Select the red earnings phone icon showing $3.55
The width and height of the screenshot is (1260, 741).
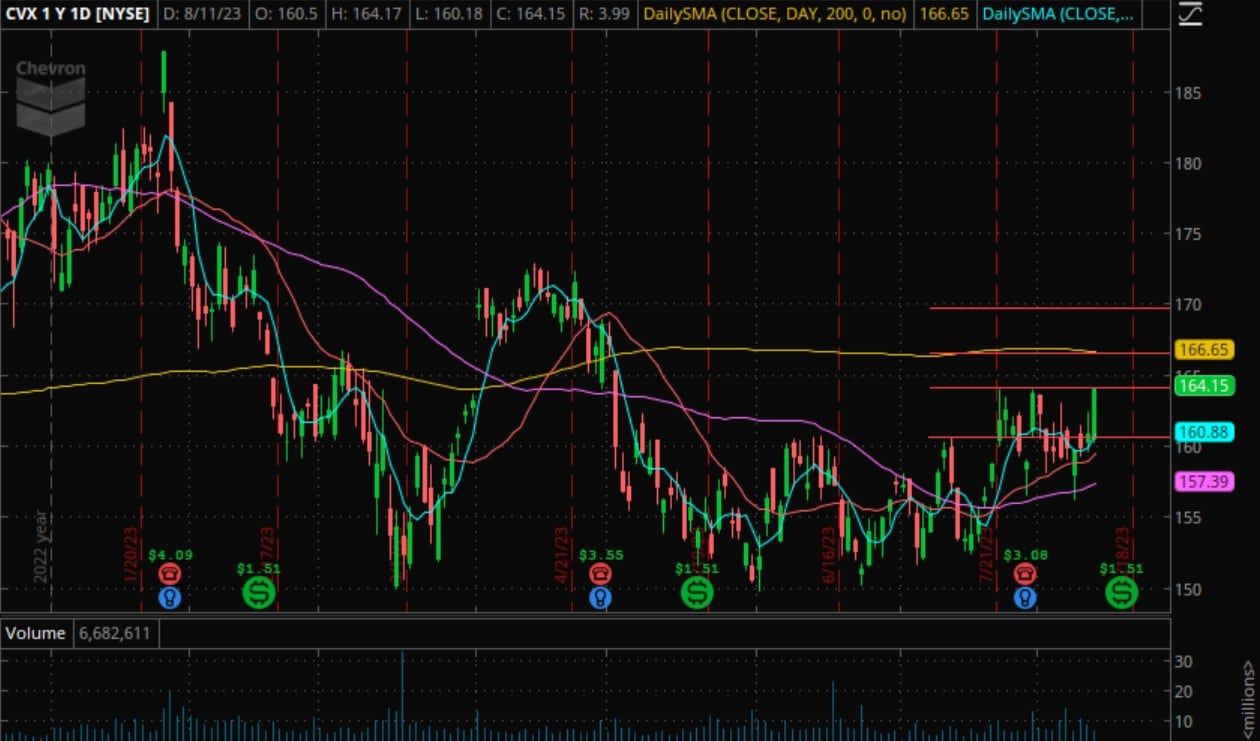click(x=600, y=574)
